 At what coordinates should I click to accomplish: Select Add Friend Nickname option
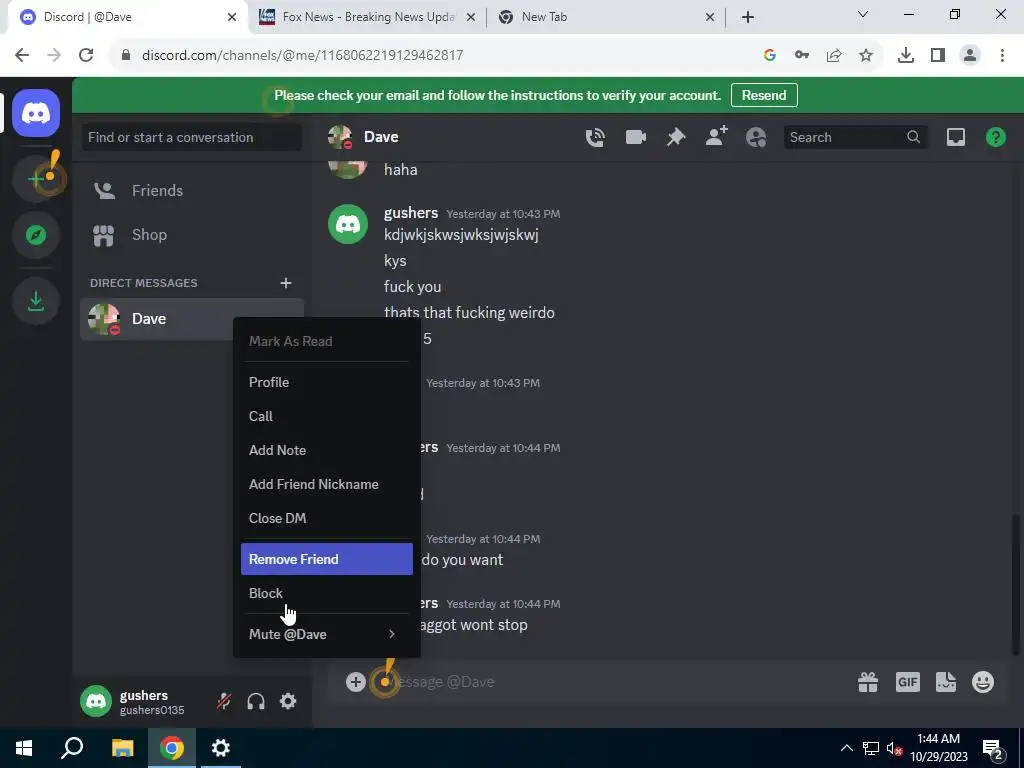[327, 484]
